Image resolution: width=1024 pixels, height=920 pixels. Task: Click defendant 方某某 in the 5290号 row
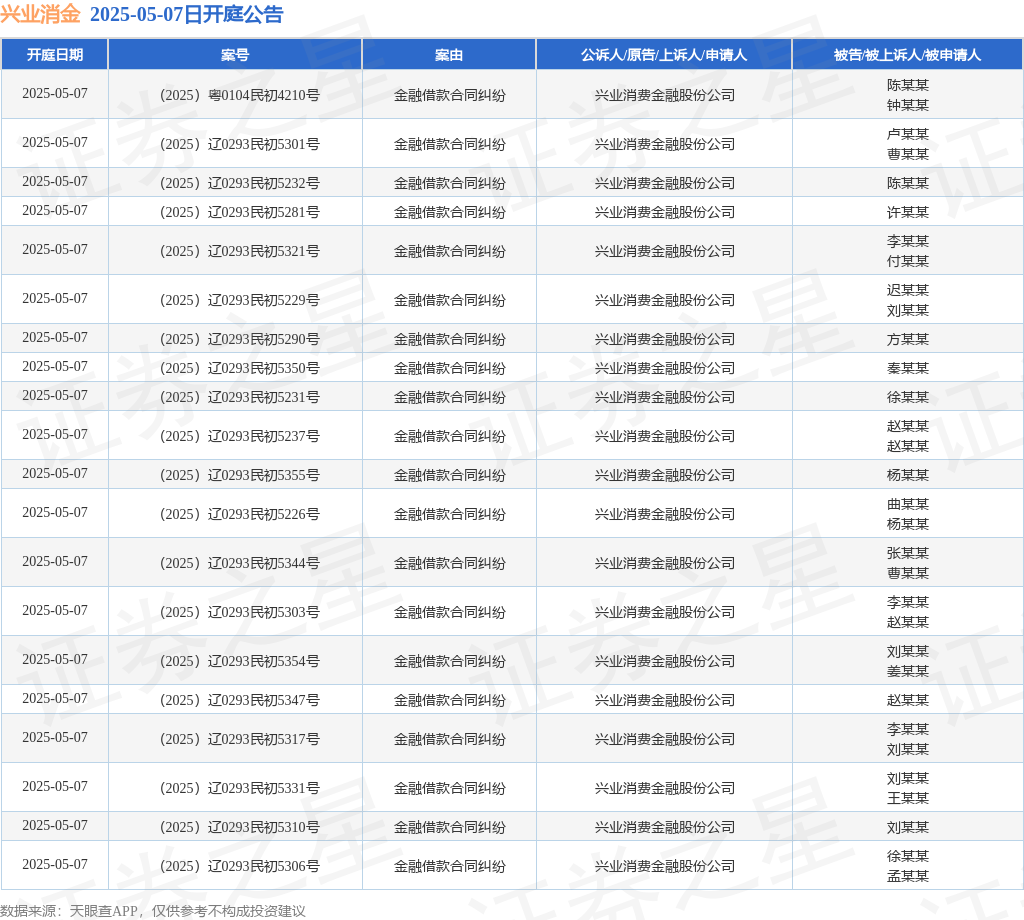pos(908,340)
